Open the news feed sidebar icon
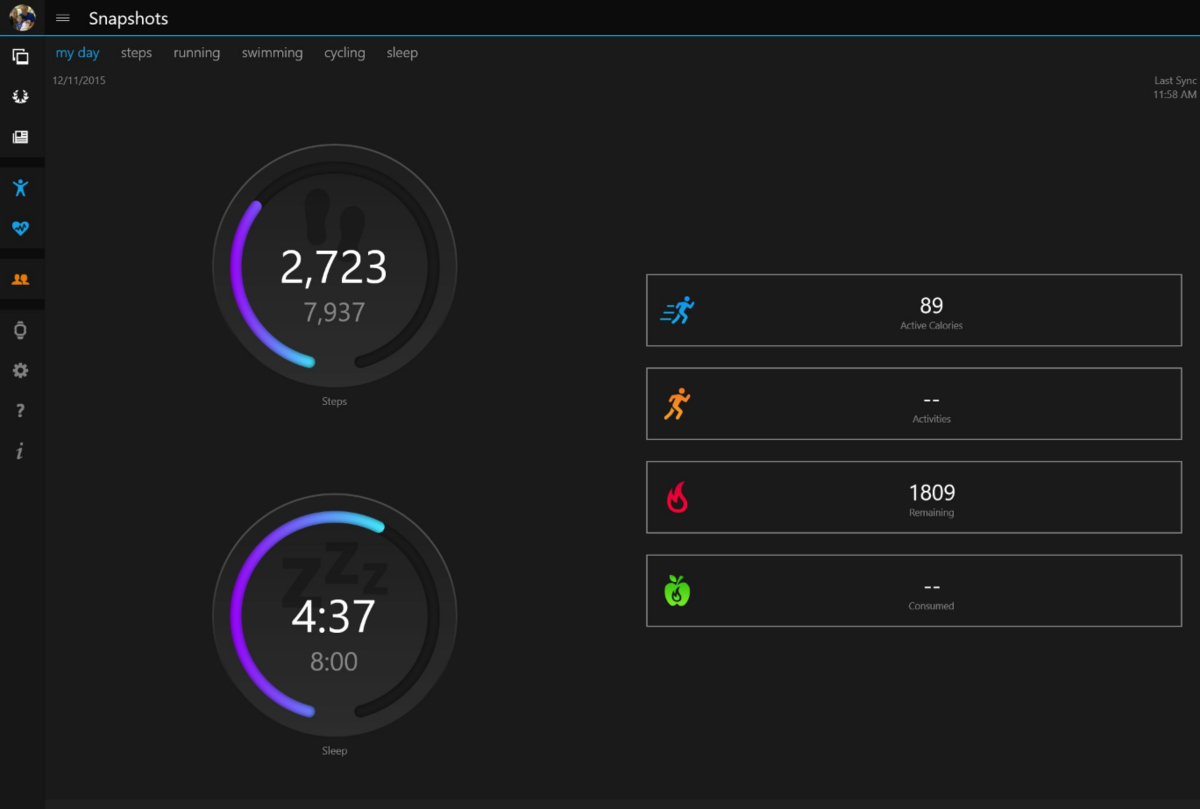Image resolution: width=1200 pixels, height=809 pixels. point(20,137)
